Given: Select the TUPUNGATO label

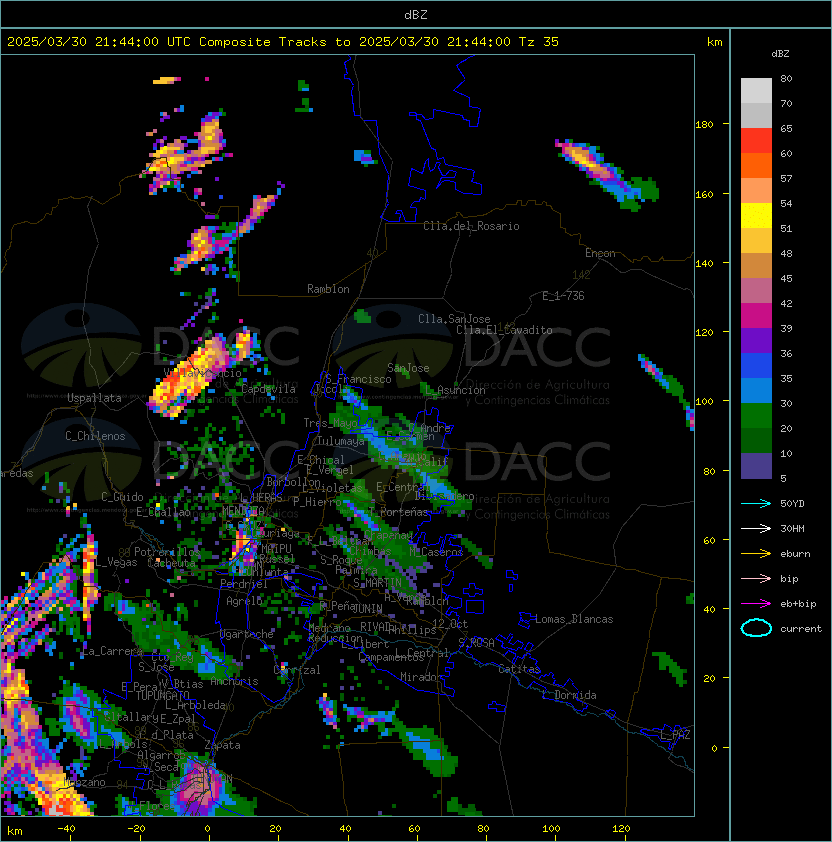Looking at the screenshot, I should (162, 695).
